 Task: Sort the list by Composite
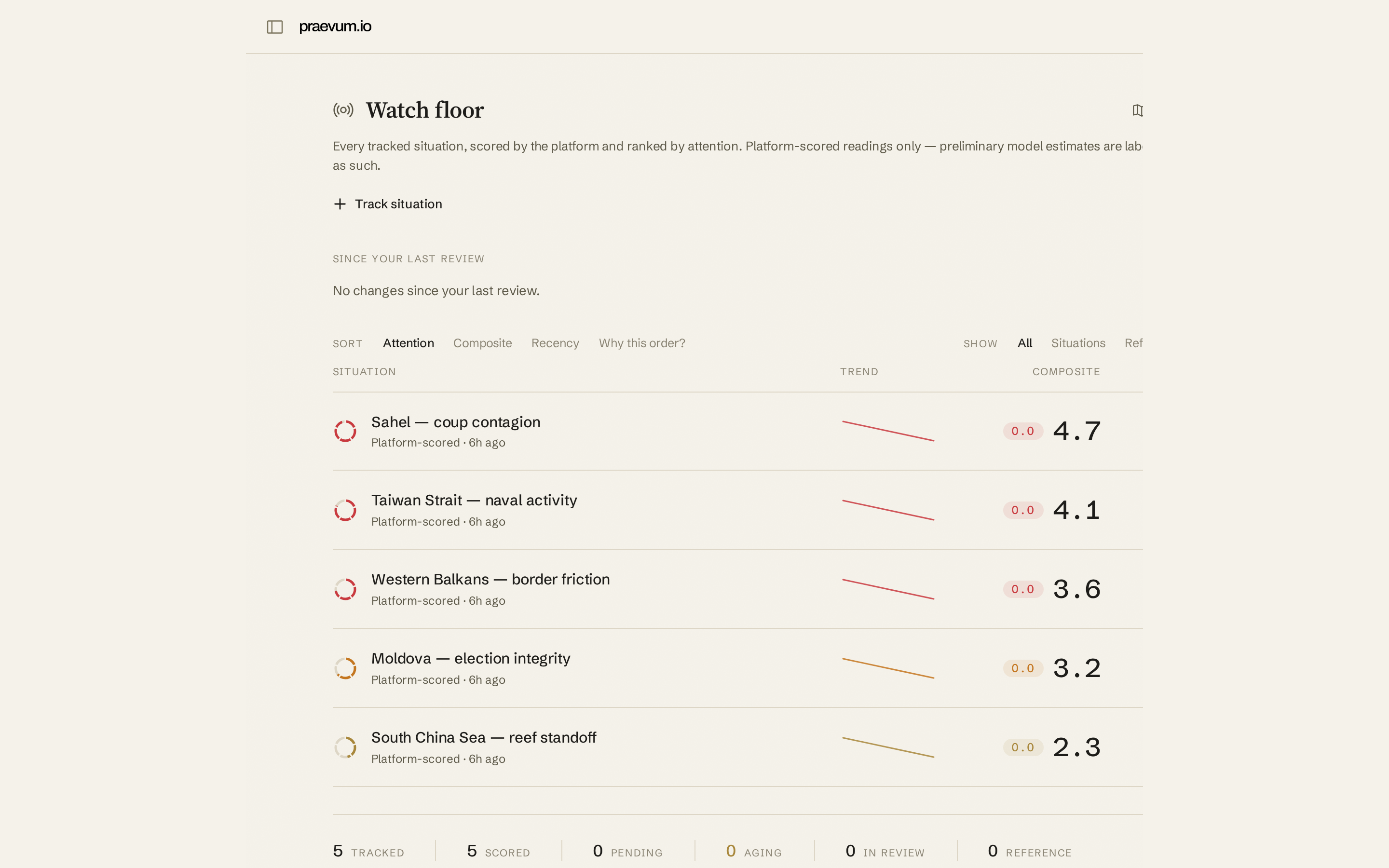click(482, 343)
